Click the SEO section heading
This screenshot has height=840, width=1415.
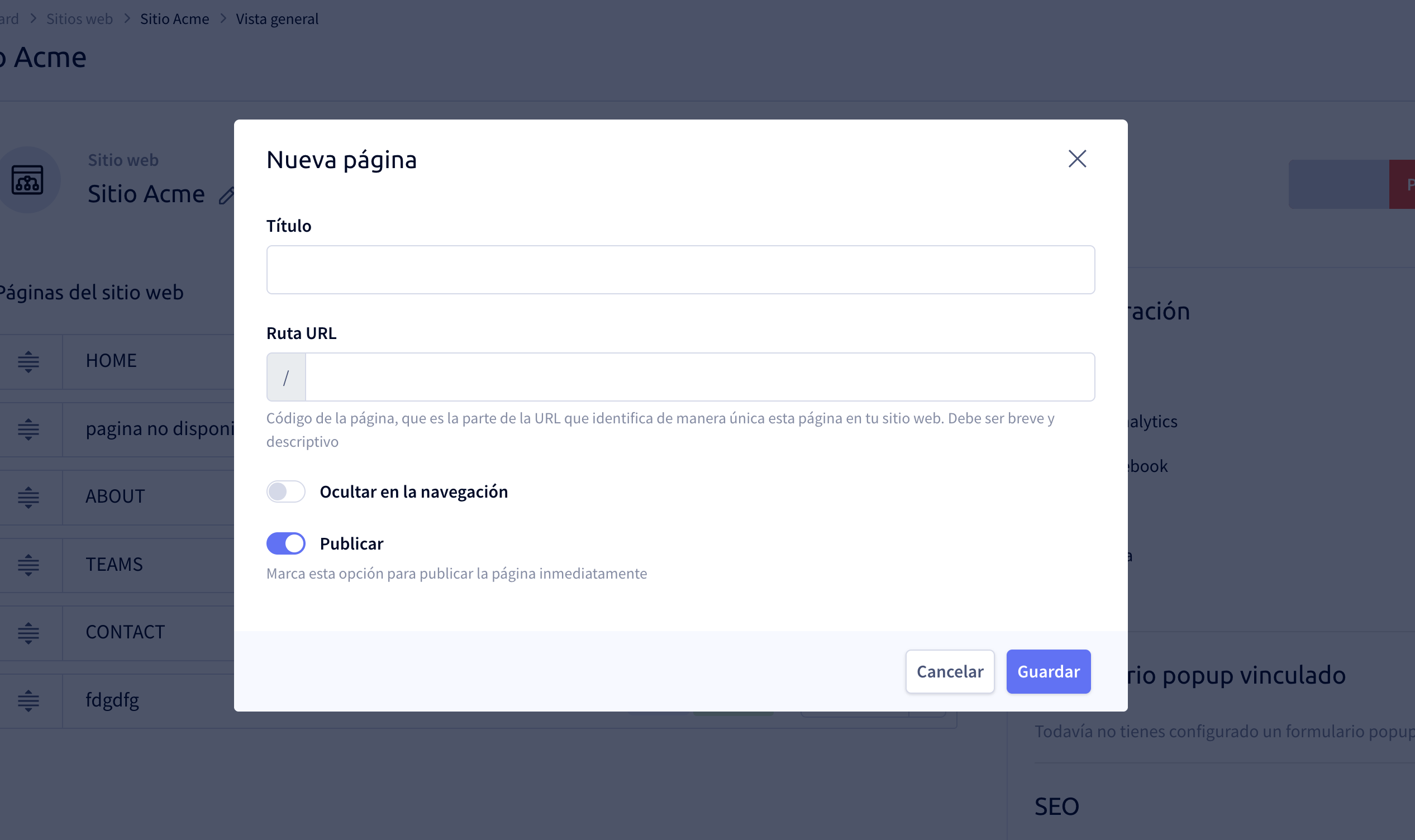coord(1057,806)
